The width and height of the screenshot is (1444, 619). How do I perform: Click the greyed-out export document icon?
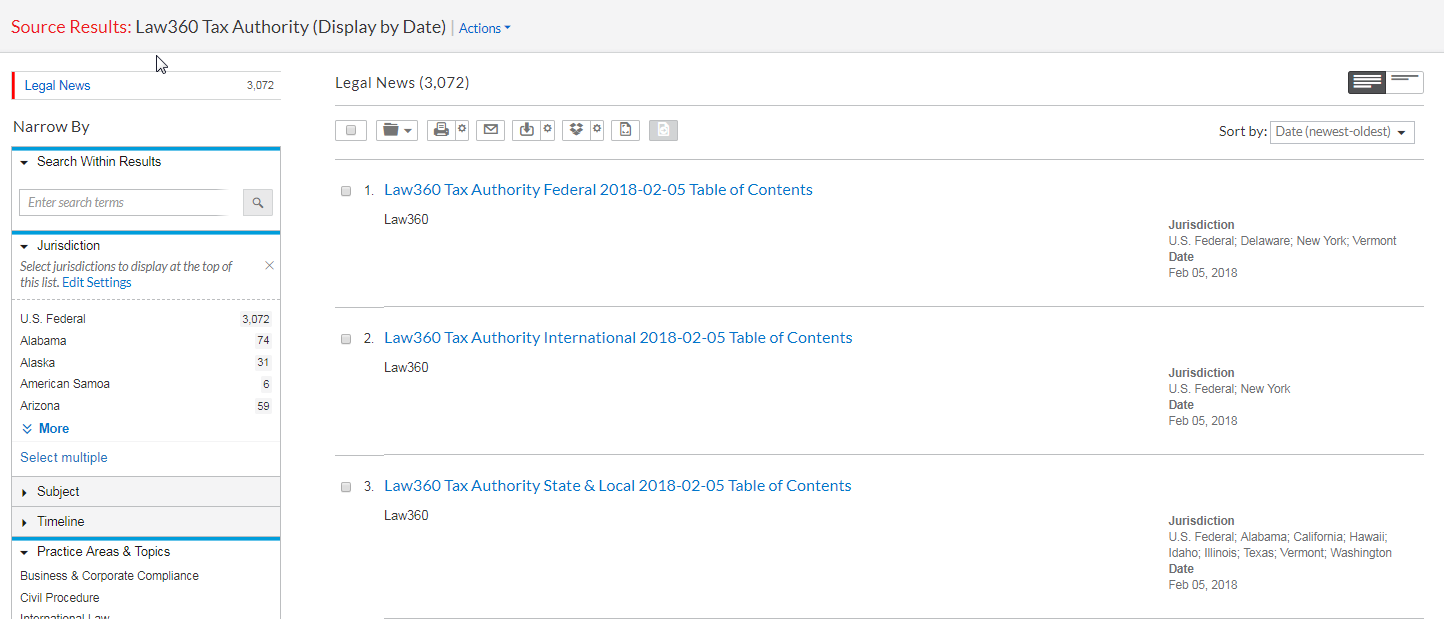coord(663,130)
